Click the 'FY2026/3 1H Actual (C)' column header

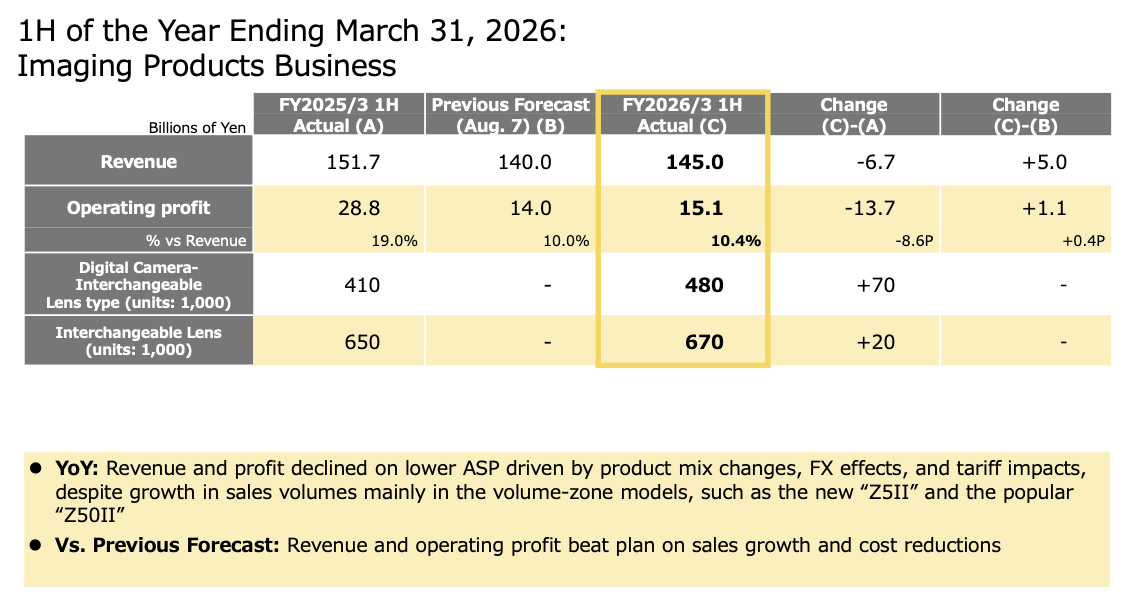(x=682, y=115)
